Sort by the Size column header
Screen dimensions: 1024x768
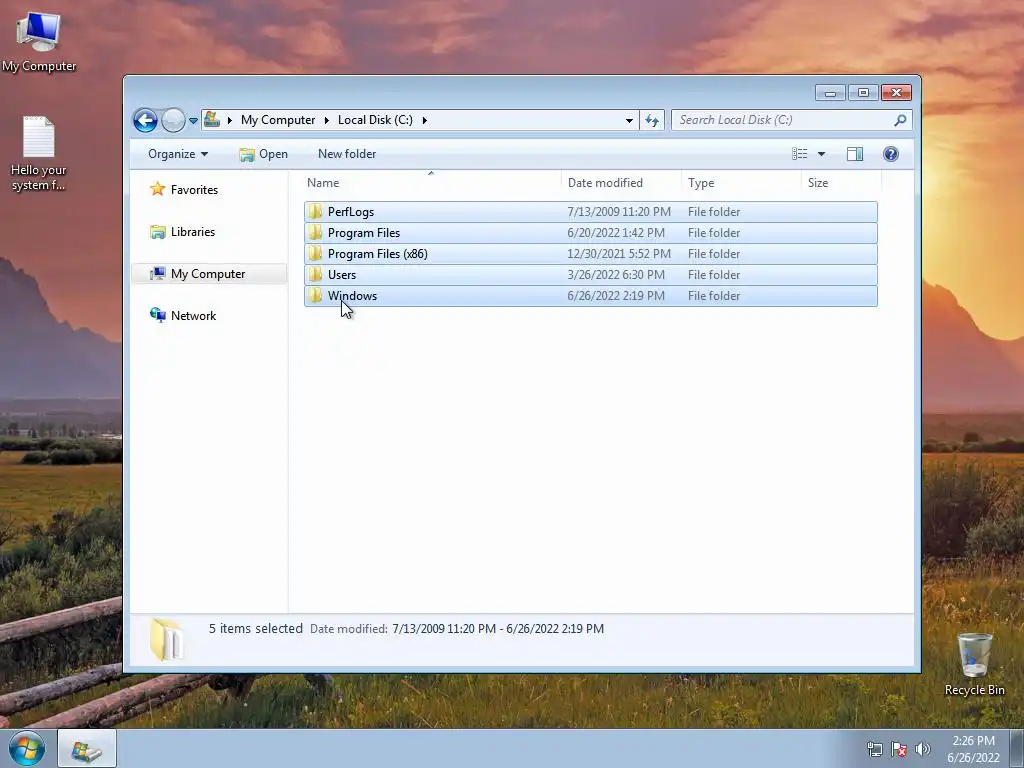tap(841, 183)
